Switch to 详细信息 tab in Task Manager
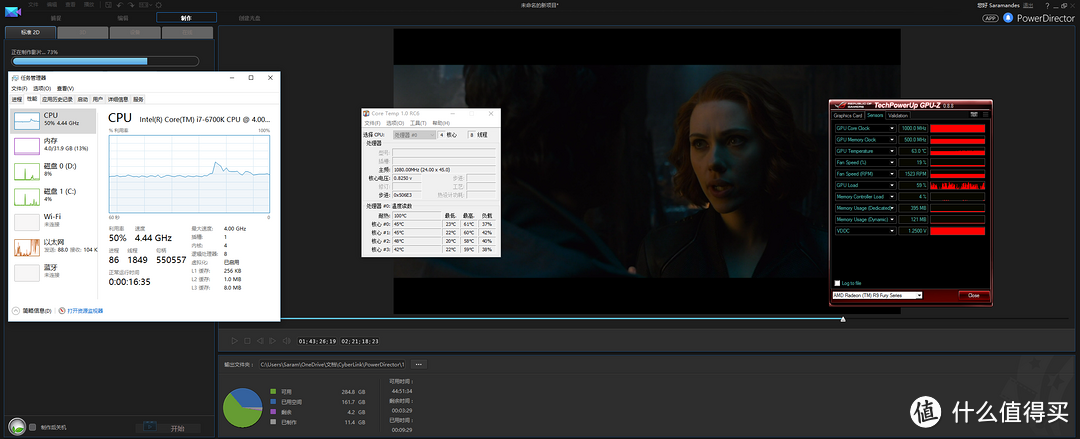1080x439 pixels. coord(118,99)
